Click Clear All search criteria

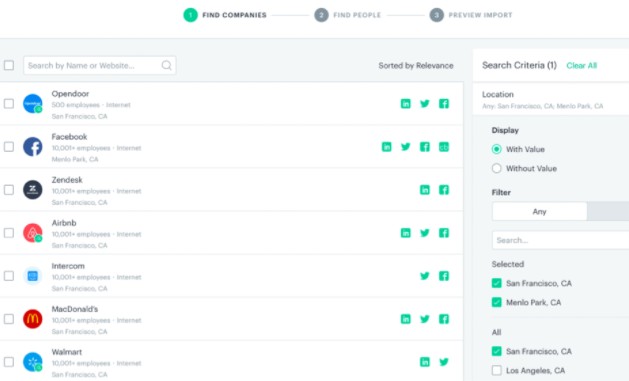pos(582,65)
